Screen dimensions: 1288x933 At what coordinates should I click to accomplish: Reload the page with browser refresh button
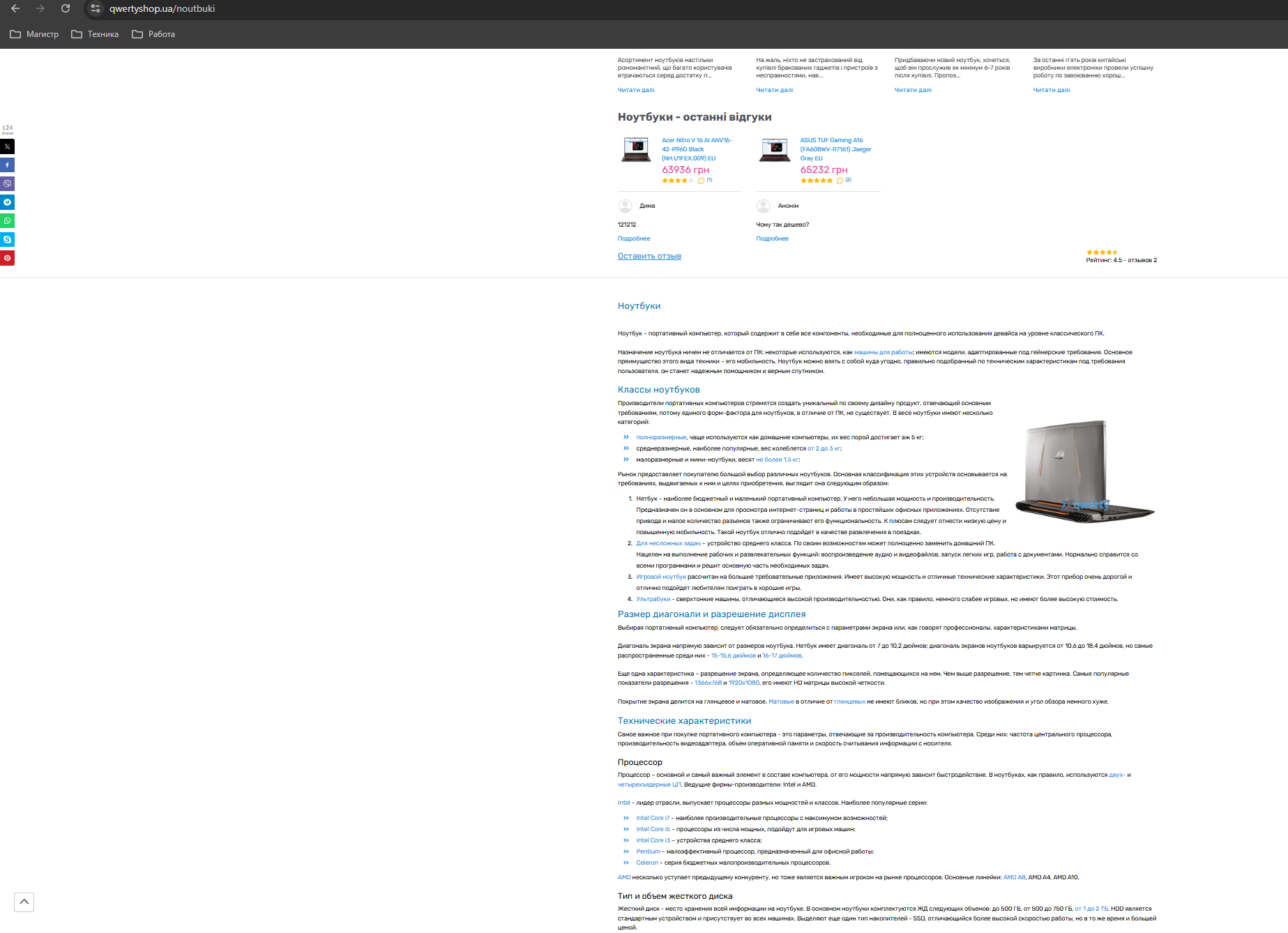(66, 9)
